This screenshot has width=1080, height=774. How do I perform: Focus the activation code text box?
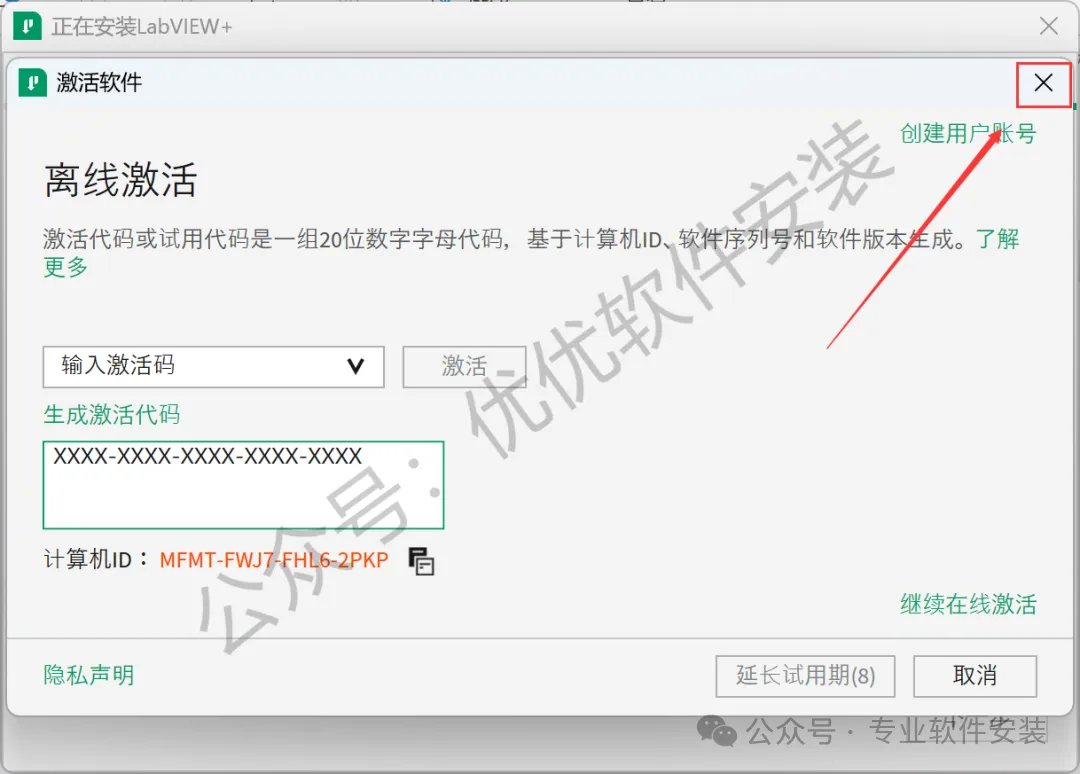tap(243, 485)
